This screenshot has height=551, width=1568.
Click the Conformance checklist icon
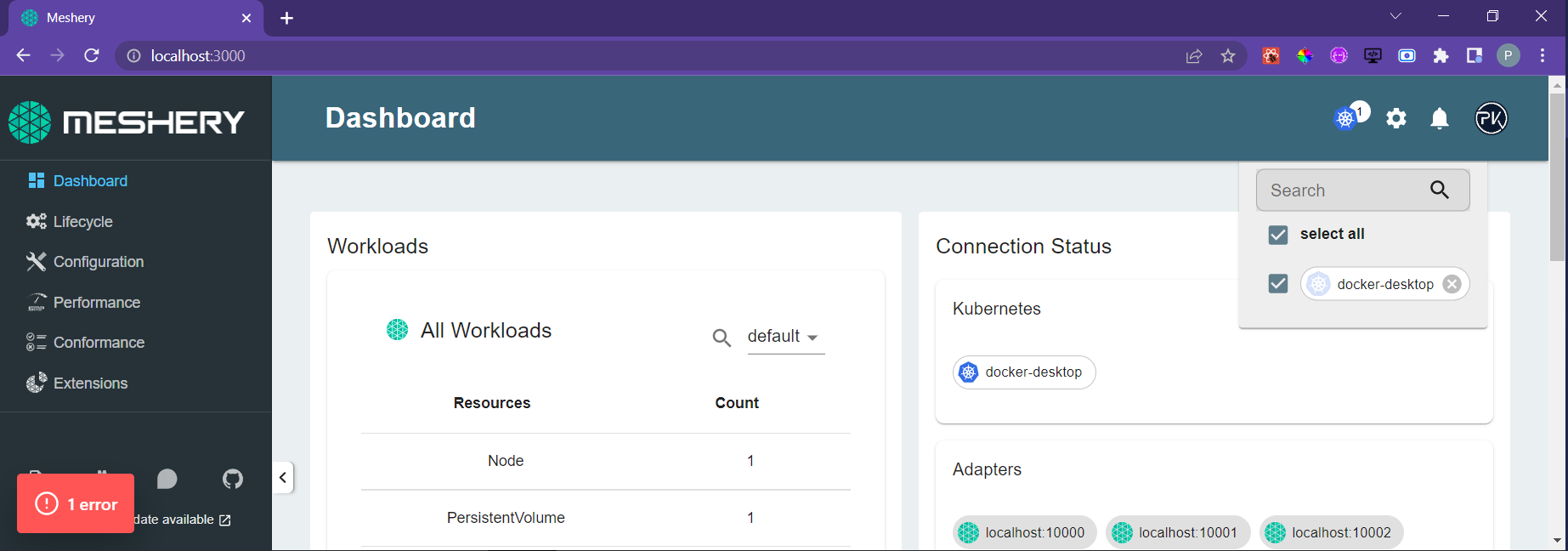coord(36,342)
